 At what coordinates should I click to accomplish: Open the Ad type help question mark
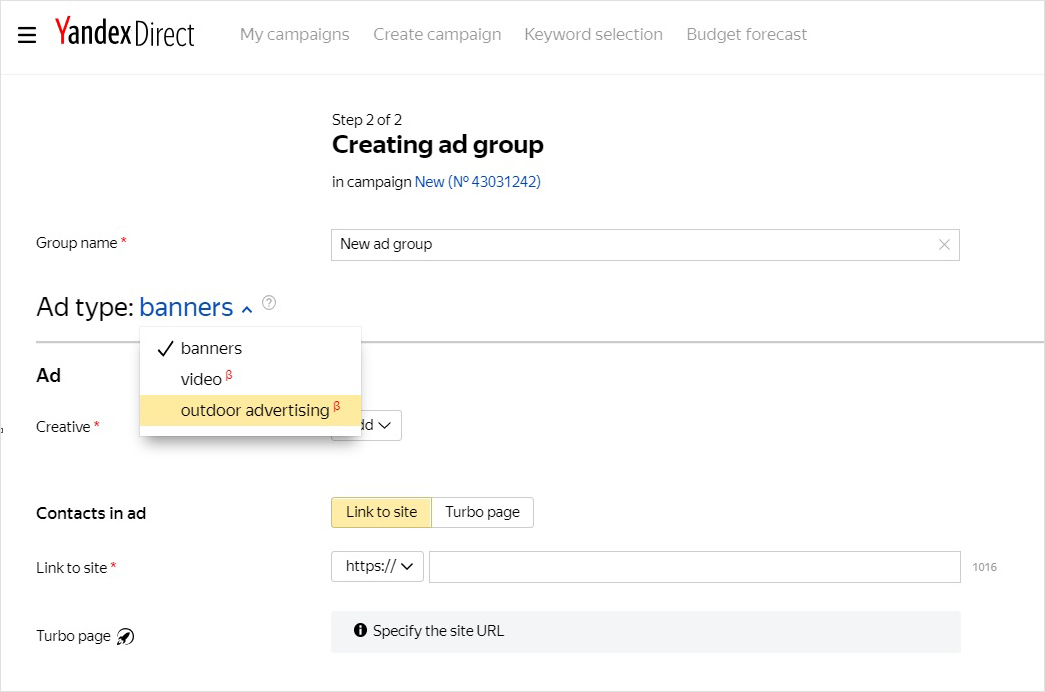tap(268, 303)
